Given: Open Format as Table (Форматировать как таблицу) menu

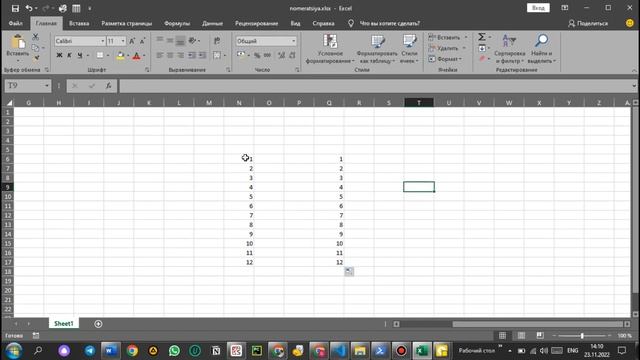Looking at the screenshot, I should 377,49.
